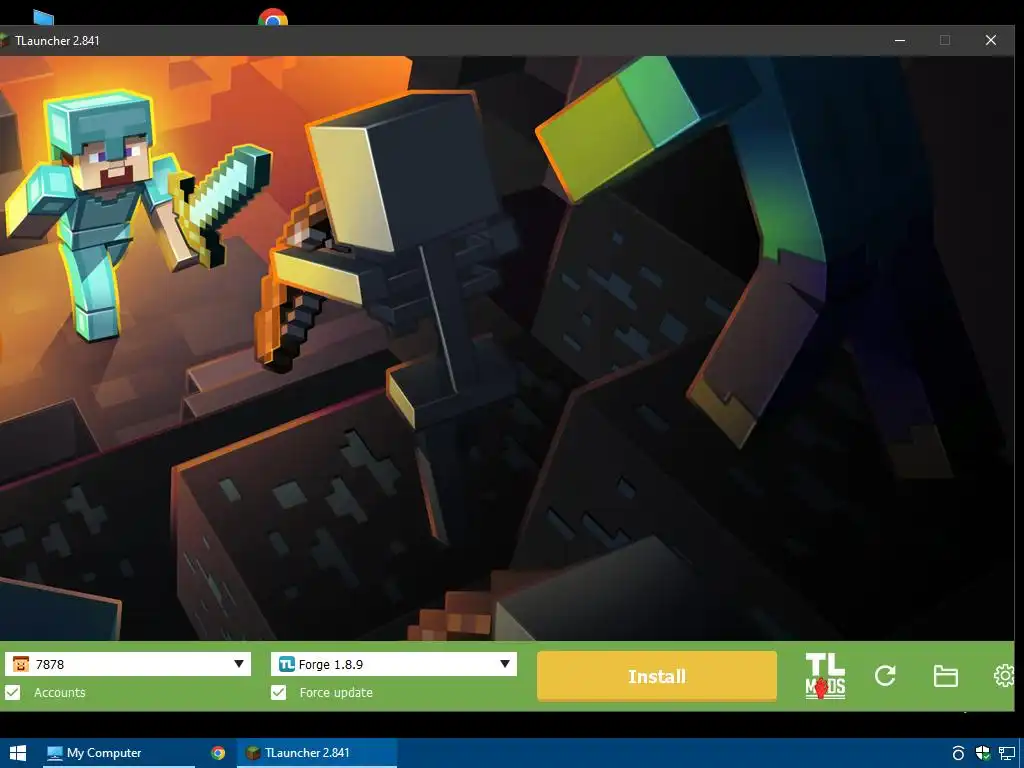The height and width of the screenshot is (768, 1024).
Task: Click the Accounts label
Action: [59, 692]
